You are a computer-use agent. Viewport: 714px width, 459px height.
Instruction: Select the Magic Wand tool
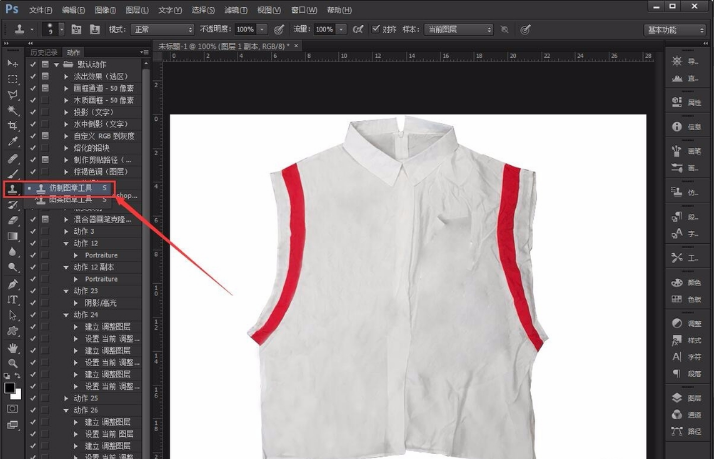click(13, 110)
